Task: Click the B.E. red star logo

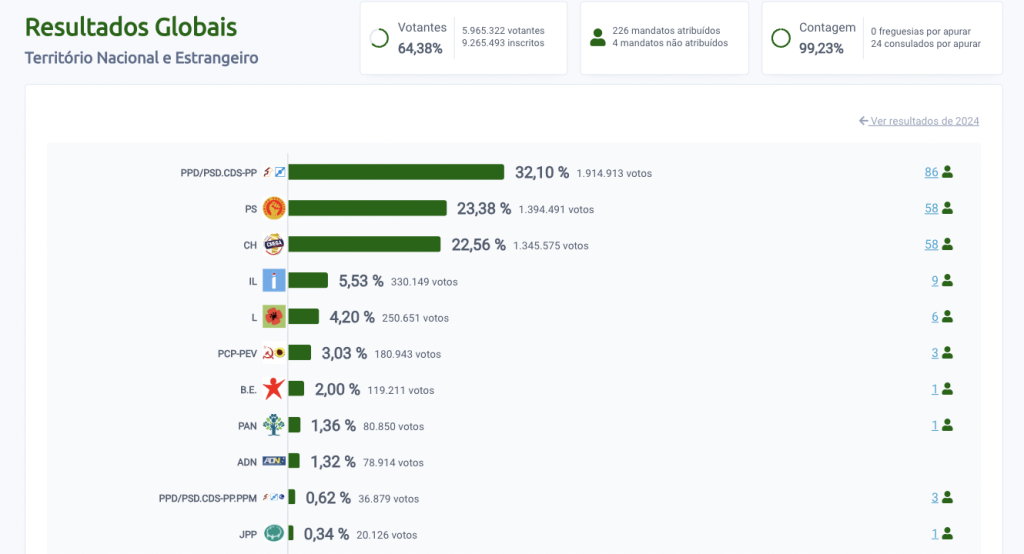Action: tap(273, 389)
